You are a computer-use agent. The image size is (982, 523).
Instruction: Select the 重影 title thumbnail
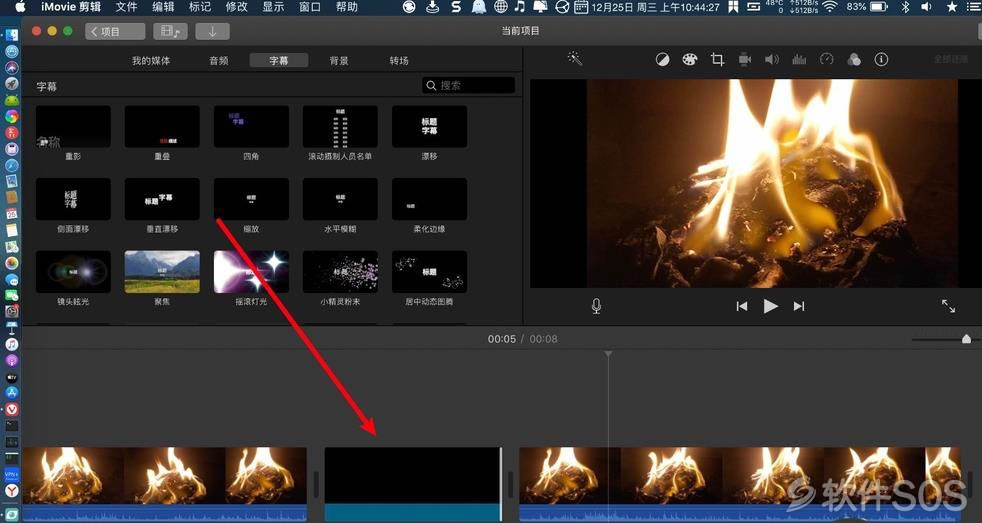coord(73,127)
